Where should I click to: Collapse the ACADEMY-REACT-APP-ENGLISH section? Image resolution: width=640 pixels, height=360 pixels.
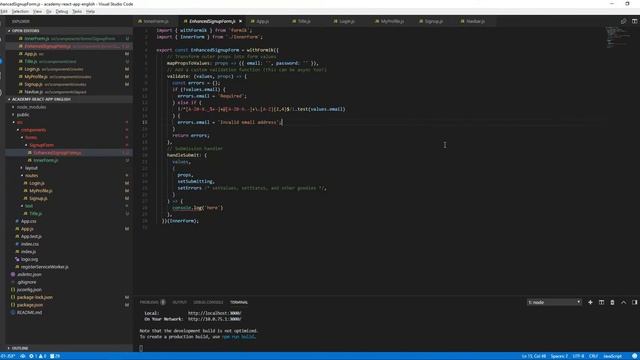tap(9, 99)
